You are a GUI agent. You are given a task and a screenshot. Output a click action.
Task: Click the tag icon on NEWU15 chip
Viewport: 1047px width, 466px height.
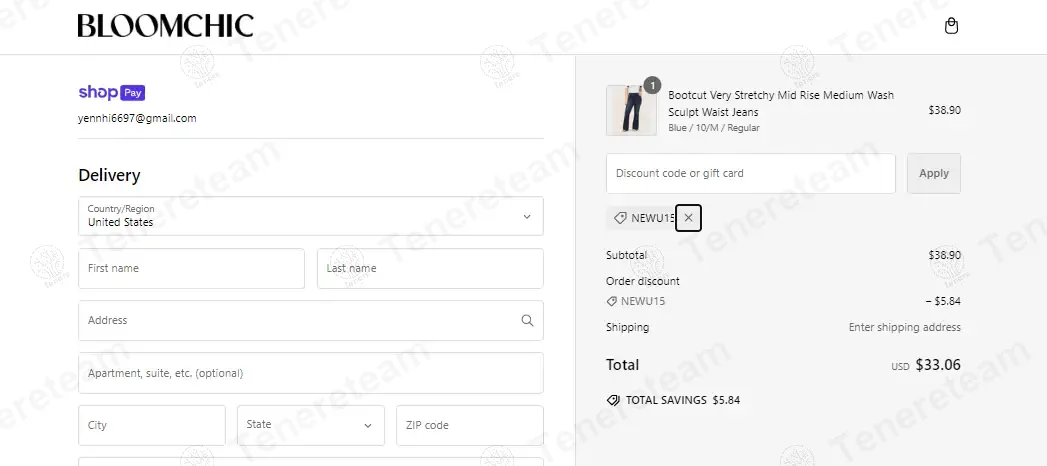620,218
